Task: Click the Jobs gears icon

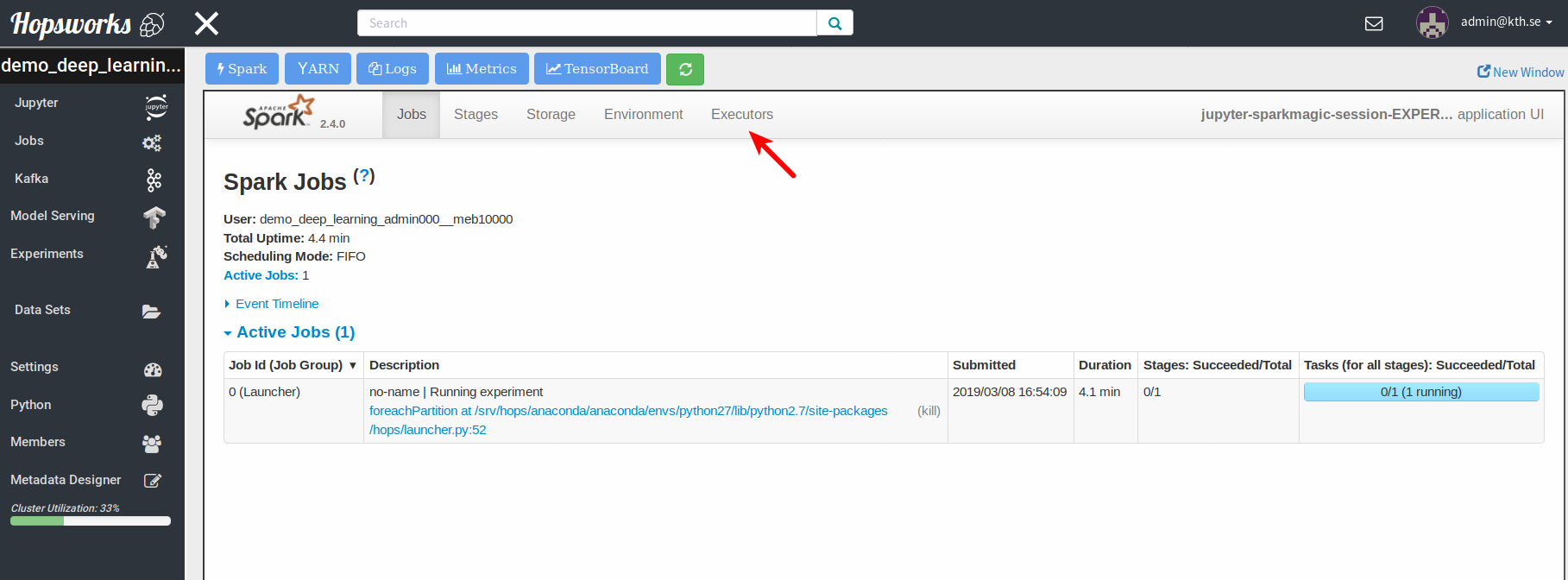Action: [152, 142]
